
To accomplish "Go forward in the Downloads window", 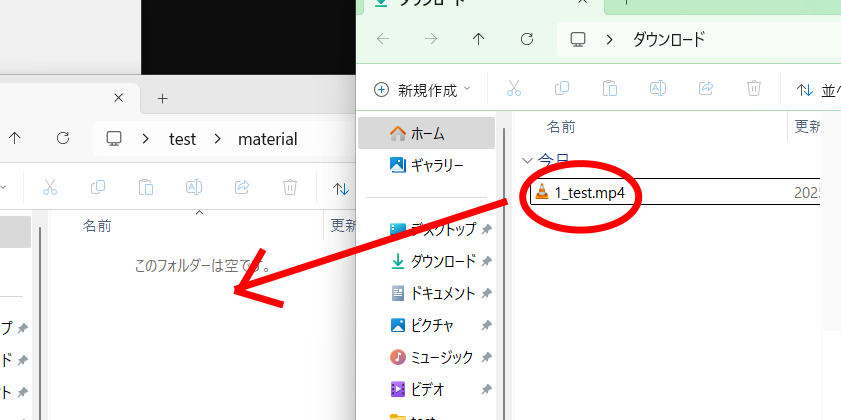I will [x=431, y=39].
